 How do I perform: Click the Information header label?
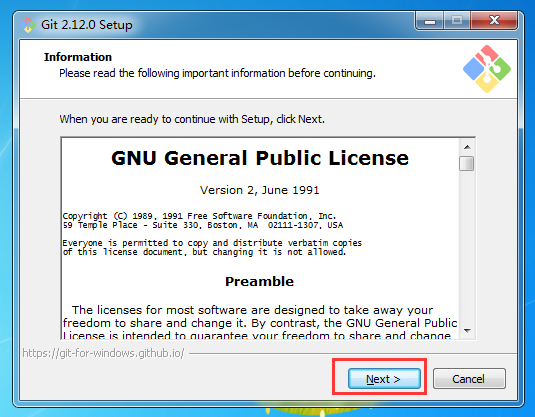click(78, 57)
